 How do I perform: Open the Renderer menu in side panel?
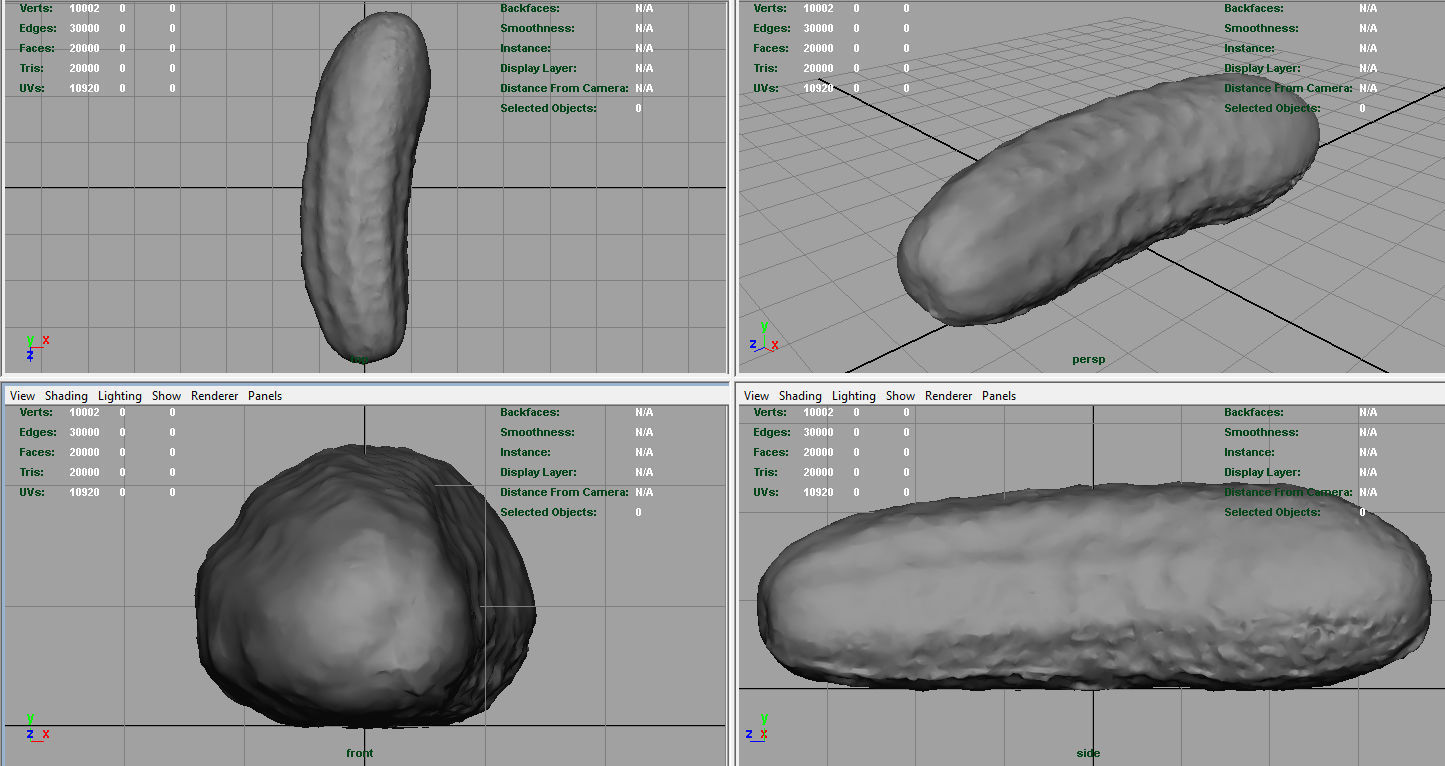949,396
